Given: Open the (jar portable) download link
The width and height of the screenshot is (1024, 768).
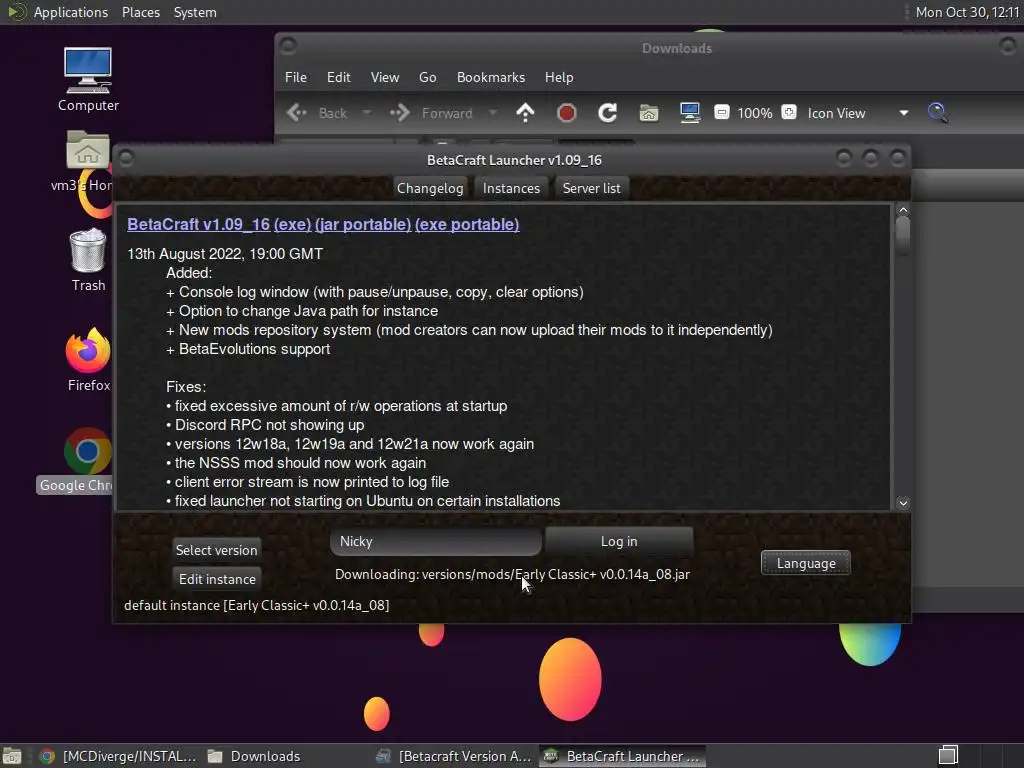Looking at the screenshot, I should tap(363, 224).
